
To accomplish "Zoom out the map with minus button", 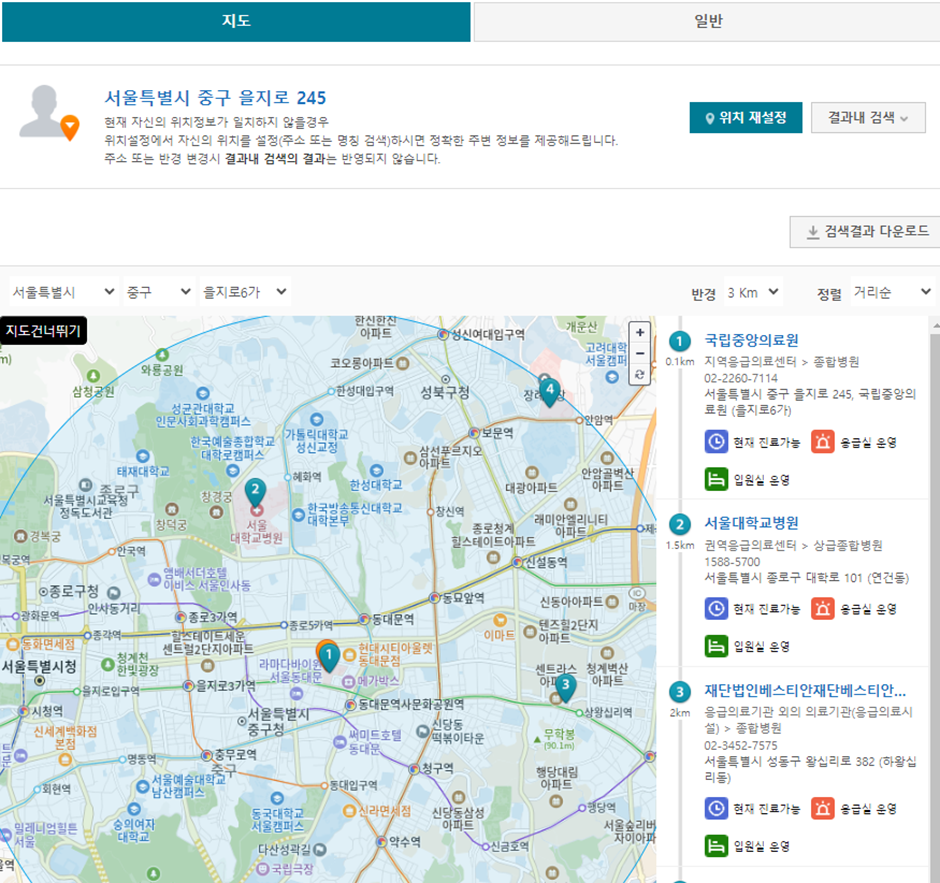I will tap(640, 353).
